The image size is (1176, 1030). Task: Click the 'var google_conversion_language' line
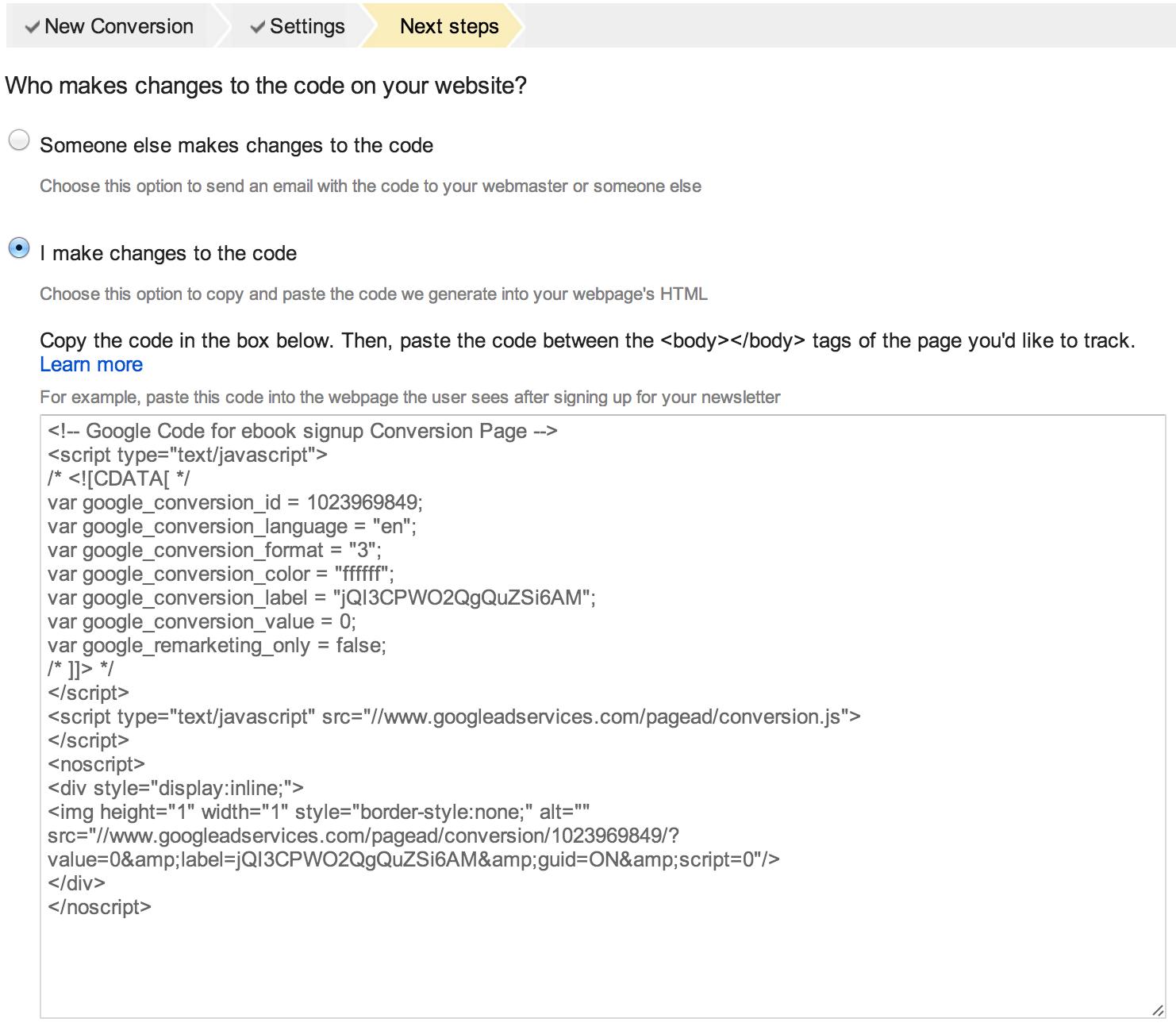click(x=232, y=527)
